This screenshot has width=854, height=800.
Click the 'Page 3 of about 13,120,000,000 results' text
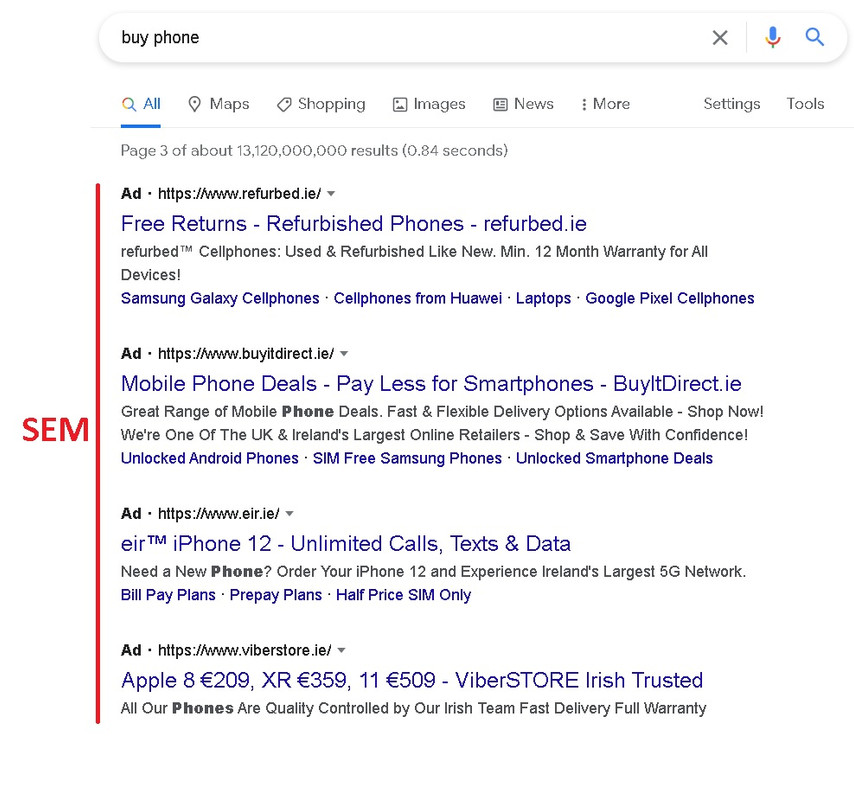[314, 151]
